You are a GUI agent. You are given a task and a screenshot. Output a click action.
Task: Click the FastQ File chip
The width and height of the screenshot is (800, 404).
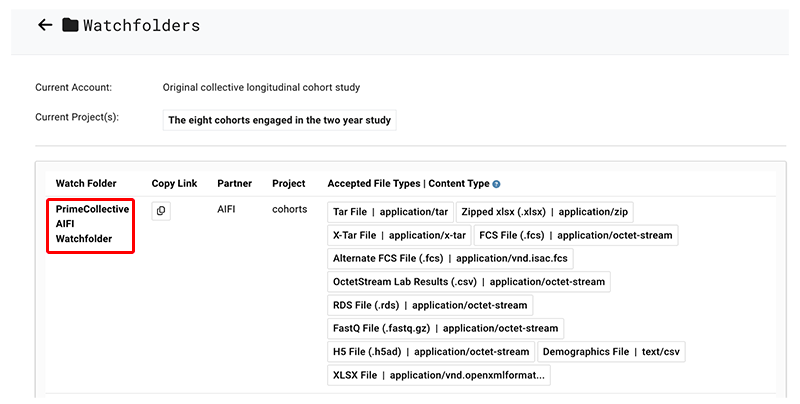[x=445, y=328]
